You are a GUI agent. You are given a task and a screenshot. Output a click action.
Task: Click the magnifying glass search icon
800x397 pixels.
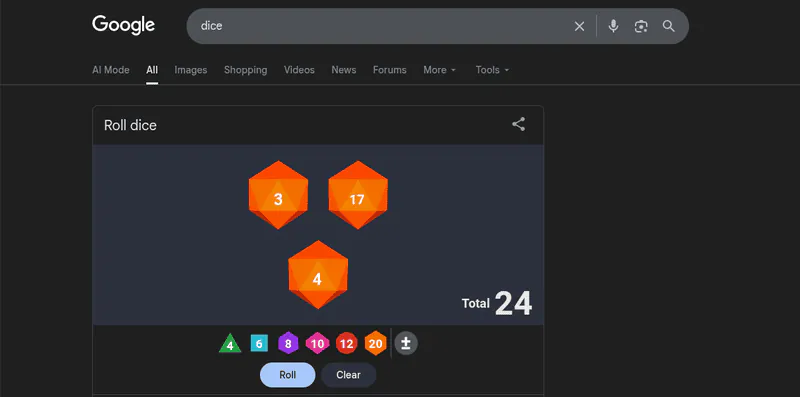(668, 26)
